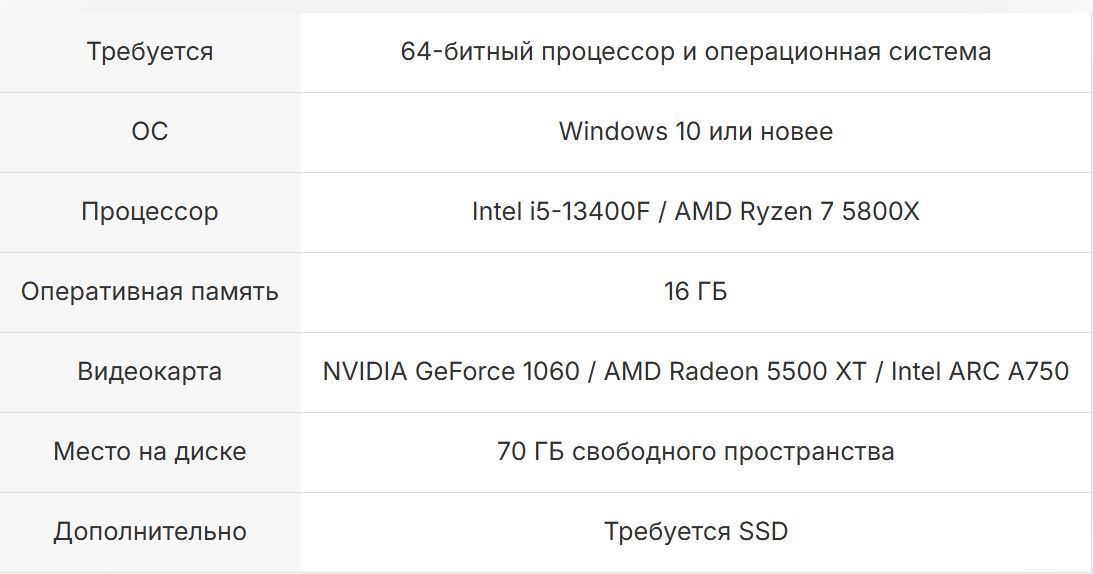The image size is (1093, 574).
Task: Click the "Требуется SSD" value cell
Action: tap(696, 532)
